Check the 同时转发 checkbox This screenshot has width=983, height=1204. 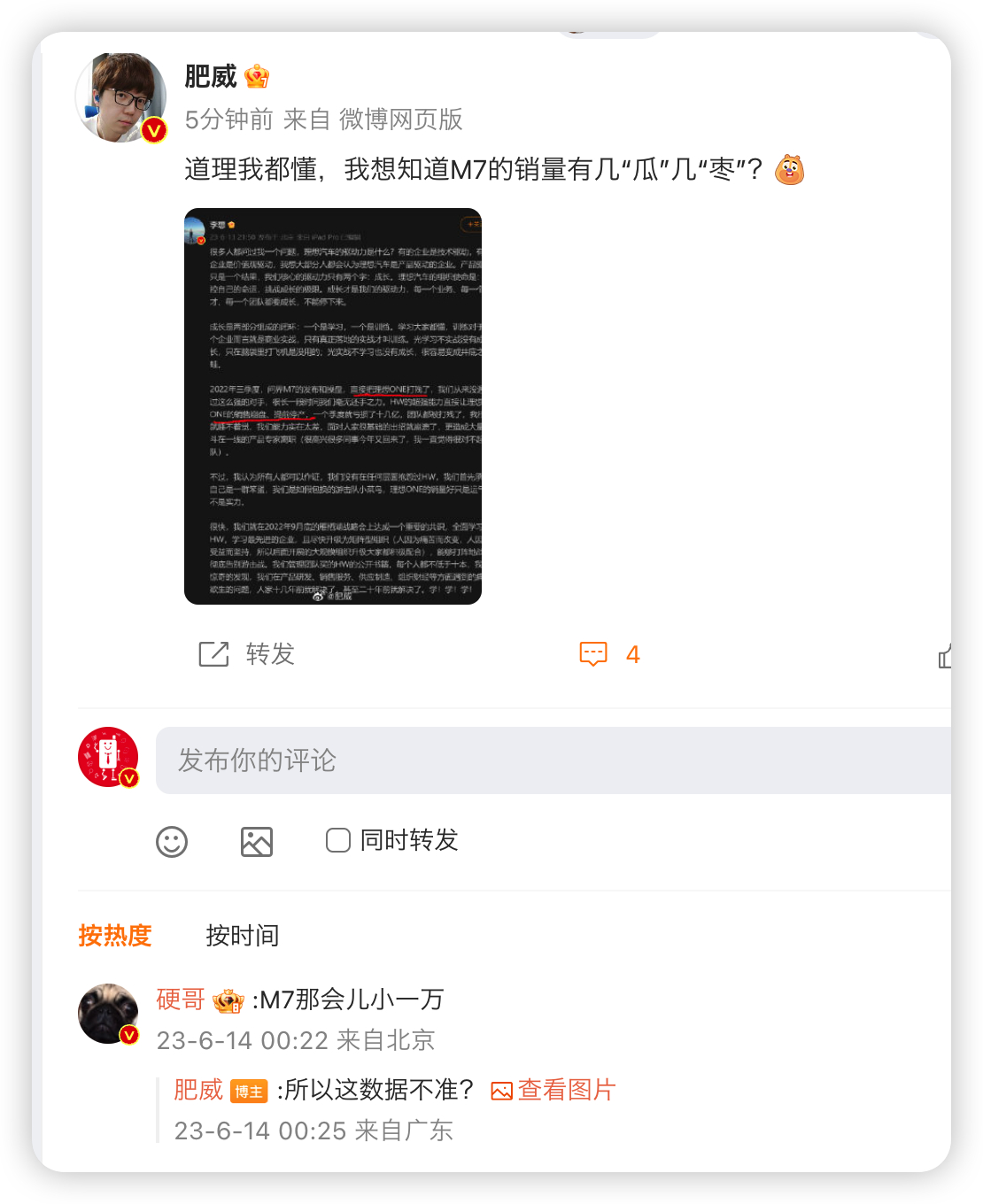(338, 839)
